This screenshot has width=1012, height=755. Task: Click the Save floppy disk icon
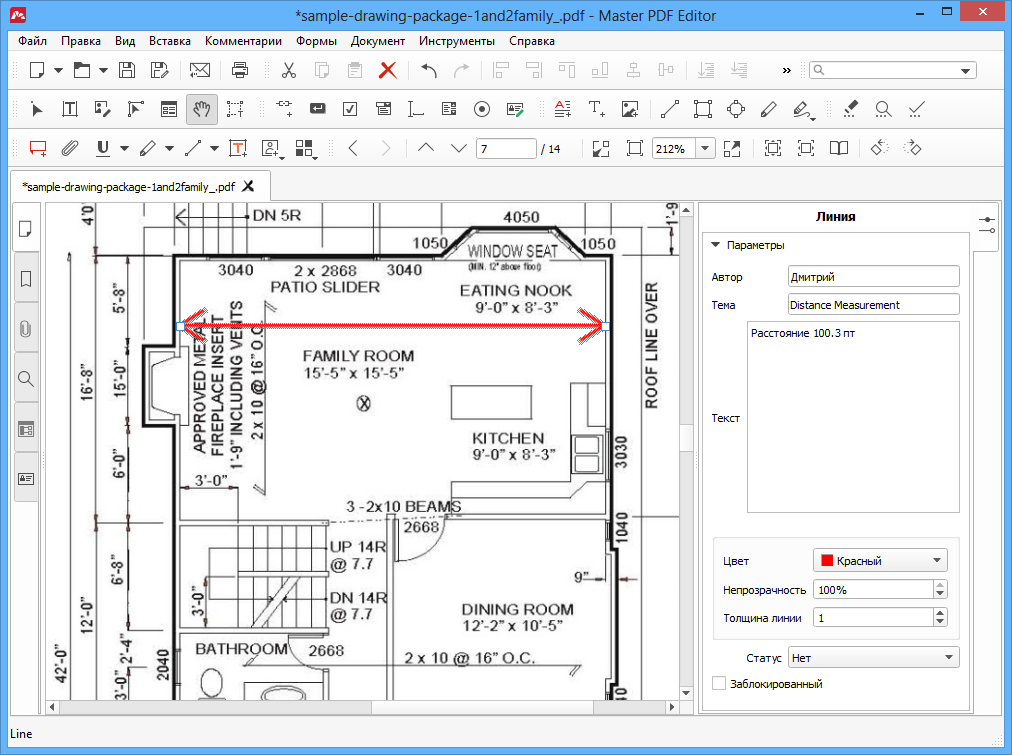point(127,70)
